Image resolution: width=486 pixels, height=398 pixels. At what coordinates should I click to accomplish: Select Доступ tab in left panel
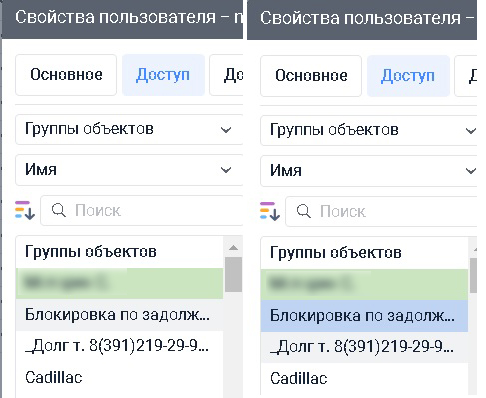pyautogui.click(x=163, y=75)
